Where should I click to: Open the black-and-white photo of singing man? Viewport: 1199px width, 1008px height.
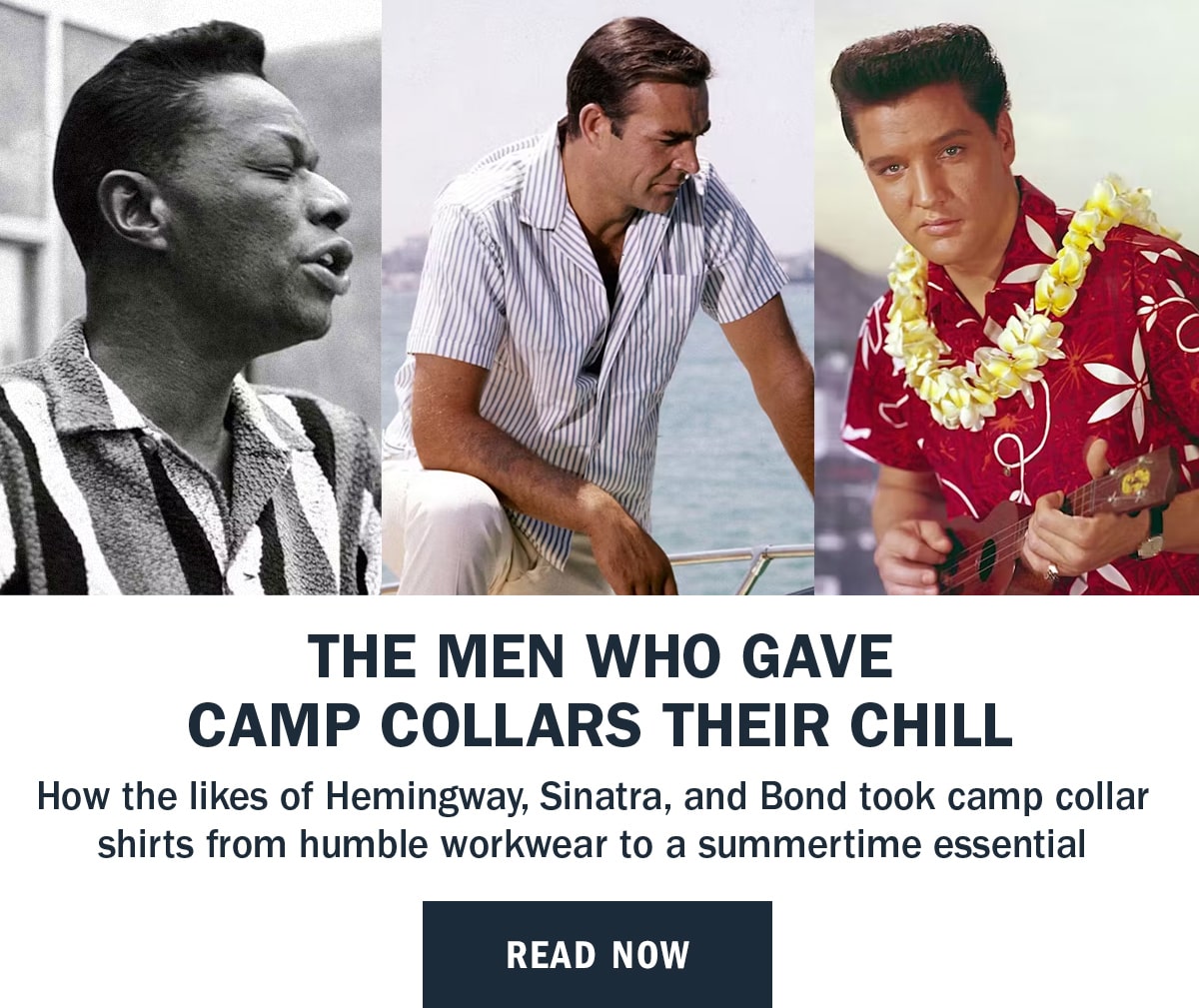click(x=191, y=298)
